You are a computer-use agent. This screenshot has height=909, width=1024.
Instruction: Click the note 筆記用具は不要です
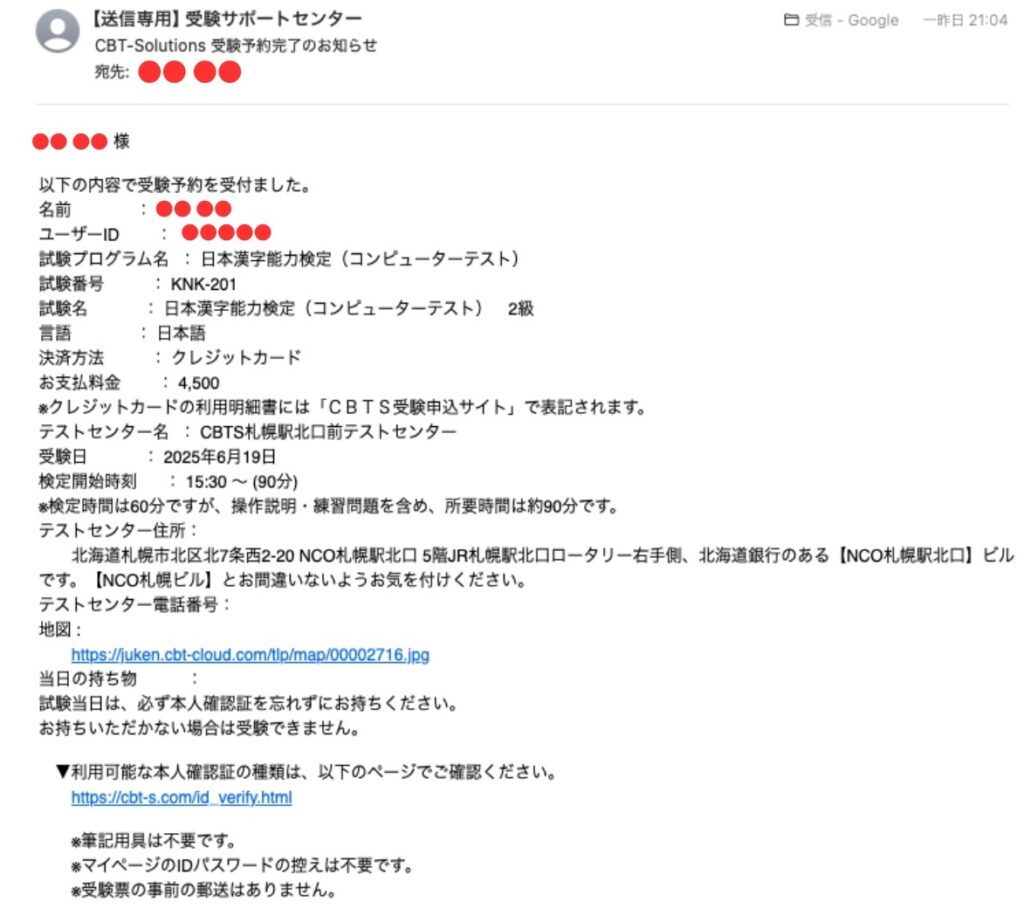(153, 840)
